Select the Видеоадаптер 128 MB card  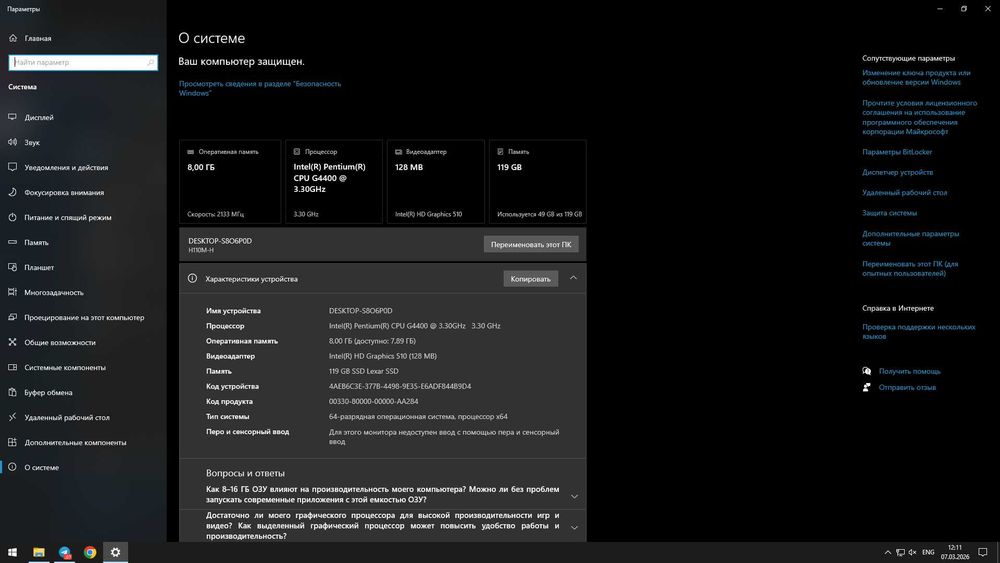coord(435,182)
